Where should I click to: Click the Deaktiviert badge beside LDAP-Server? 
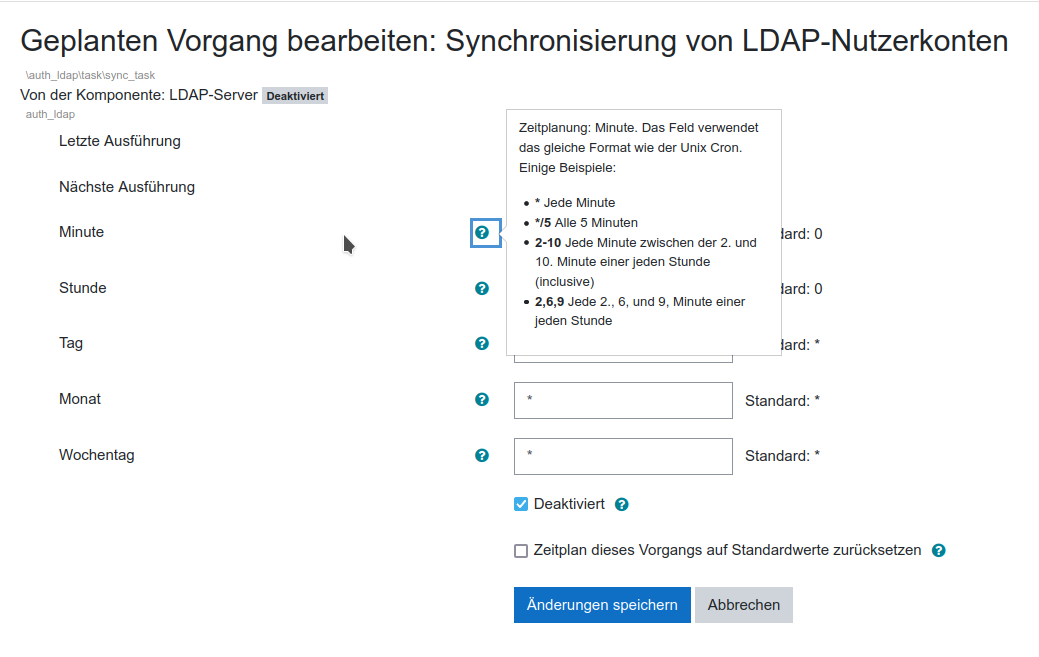pyautogui.click(x=295, y=96)
